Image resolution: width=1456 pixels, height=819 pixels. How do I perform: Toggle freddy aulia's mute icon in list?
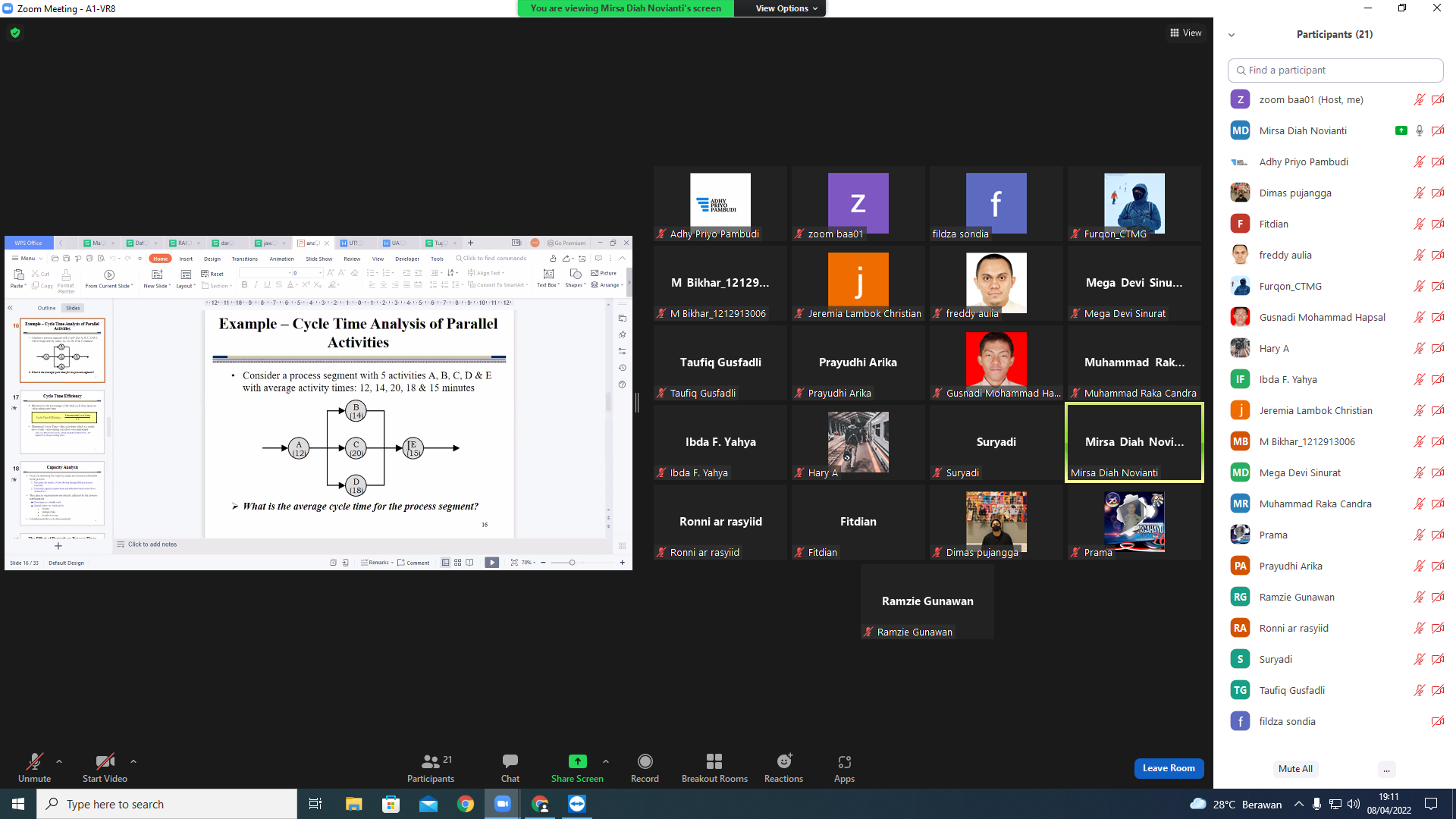[x=1419, y=255]
